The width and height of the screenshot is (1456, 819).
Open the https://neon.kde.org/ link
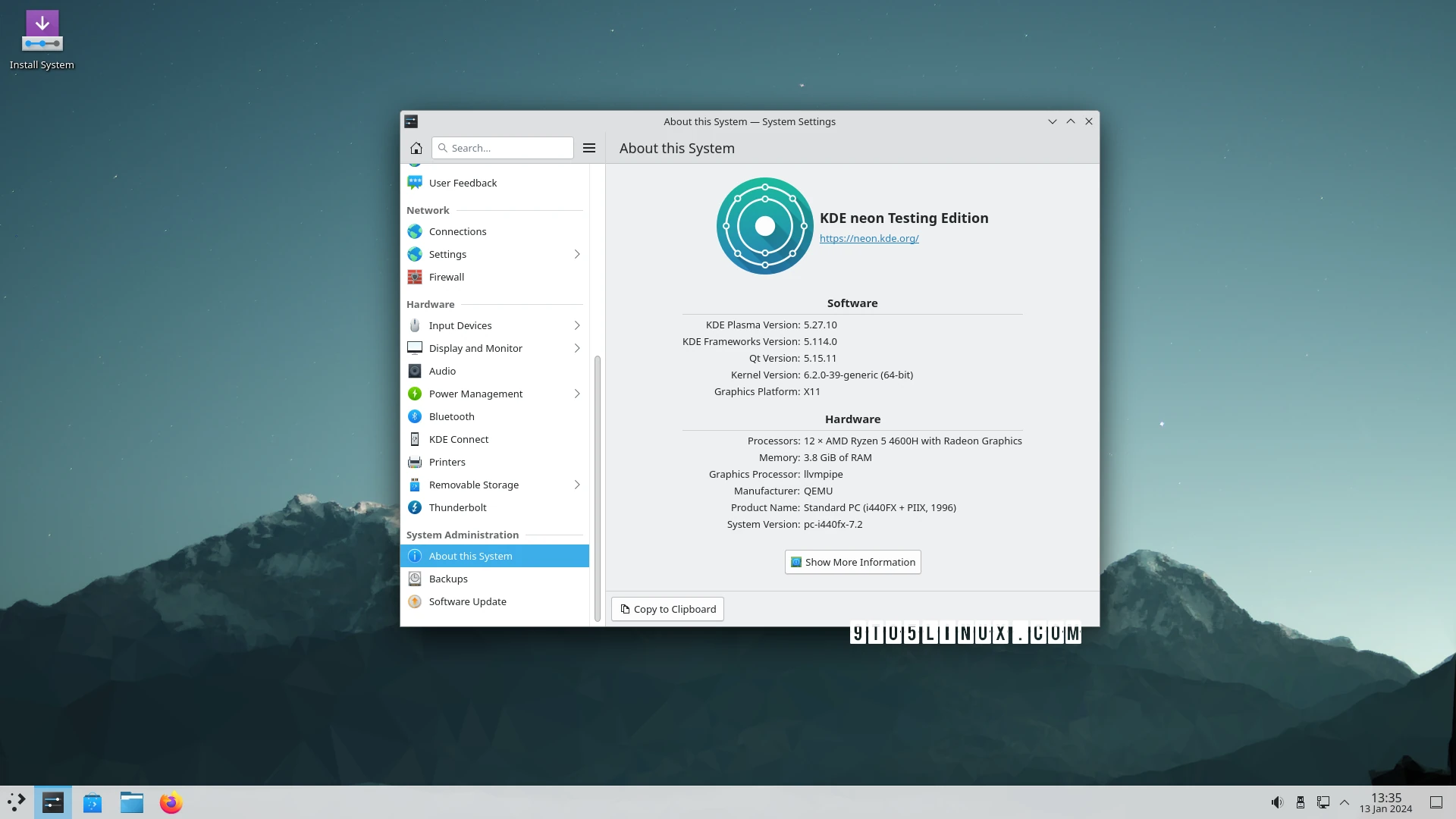click(869, 238)
